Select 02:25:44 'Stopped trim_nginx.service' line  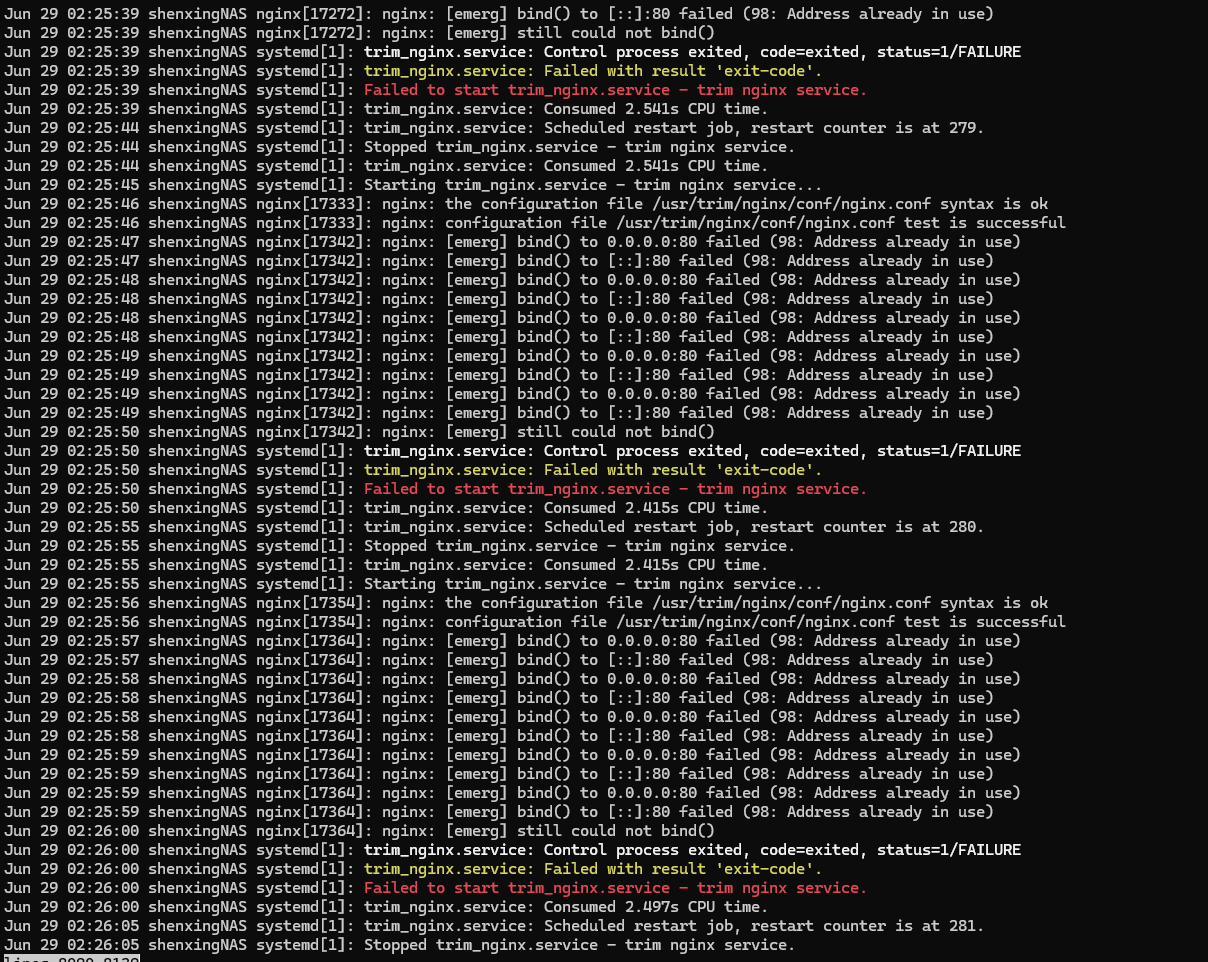400,147
